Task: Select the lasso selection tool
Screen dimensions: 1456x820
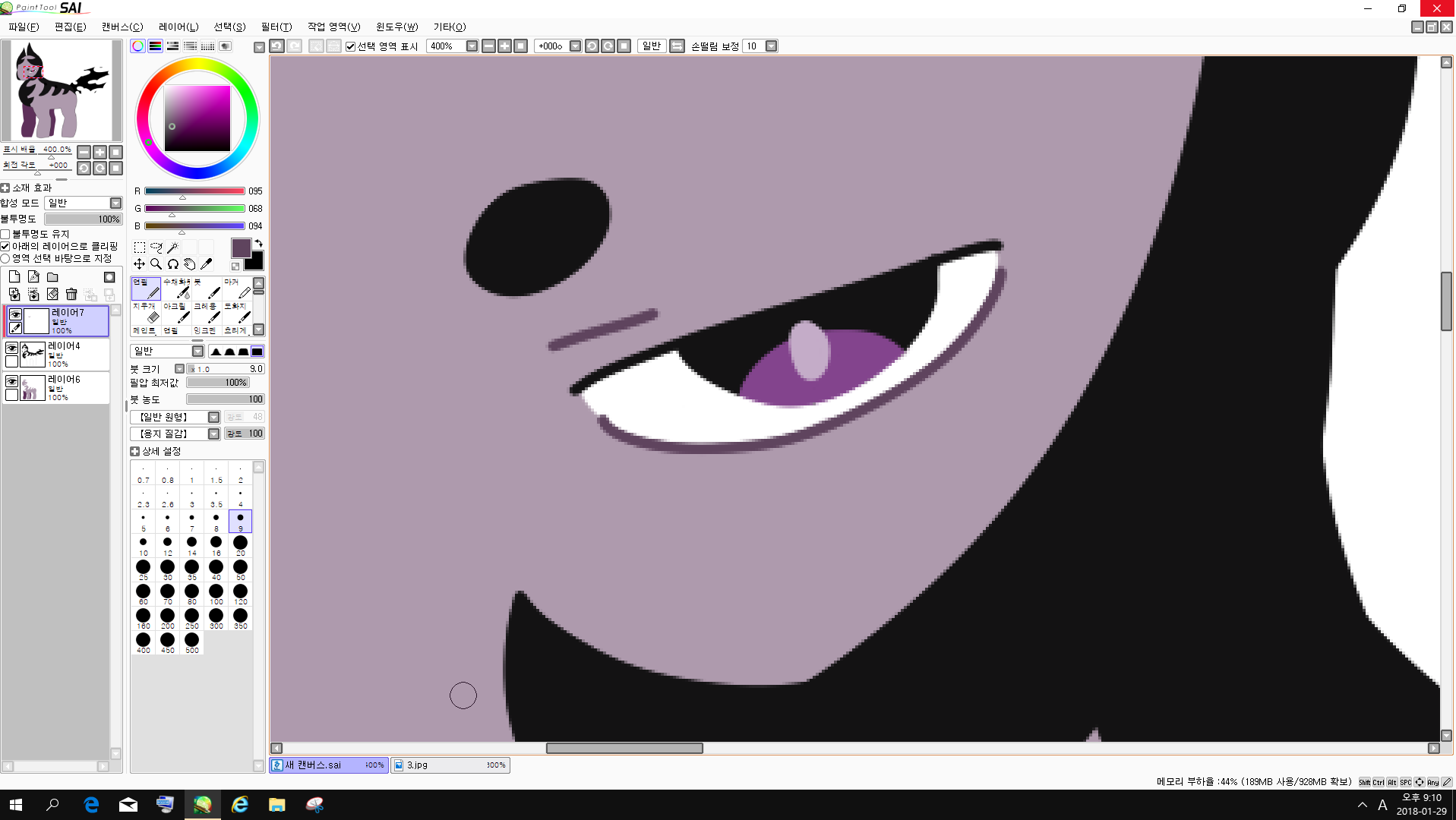Action: (x=156, y=248)
